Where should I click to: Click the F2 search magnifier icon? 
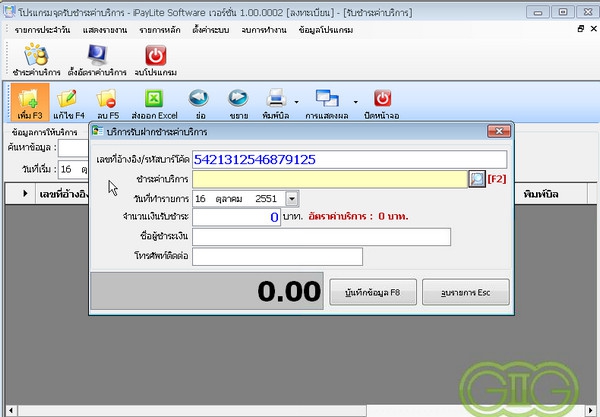click(x=477, y=179)
